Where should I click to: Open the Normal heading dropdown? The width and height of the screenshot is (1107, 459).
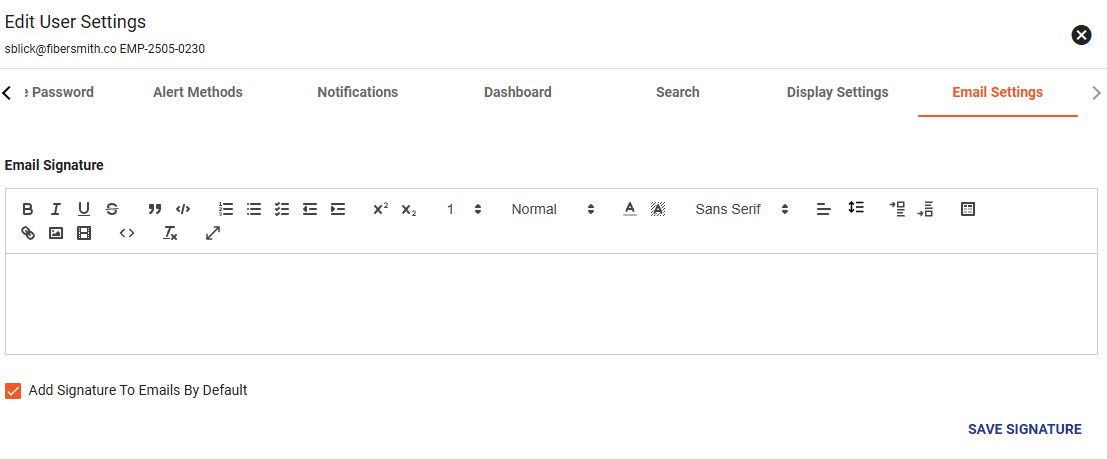click(x=553, y=209)
